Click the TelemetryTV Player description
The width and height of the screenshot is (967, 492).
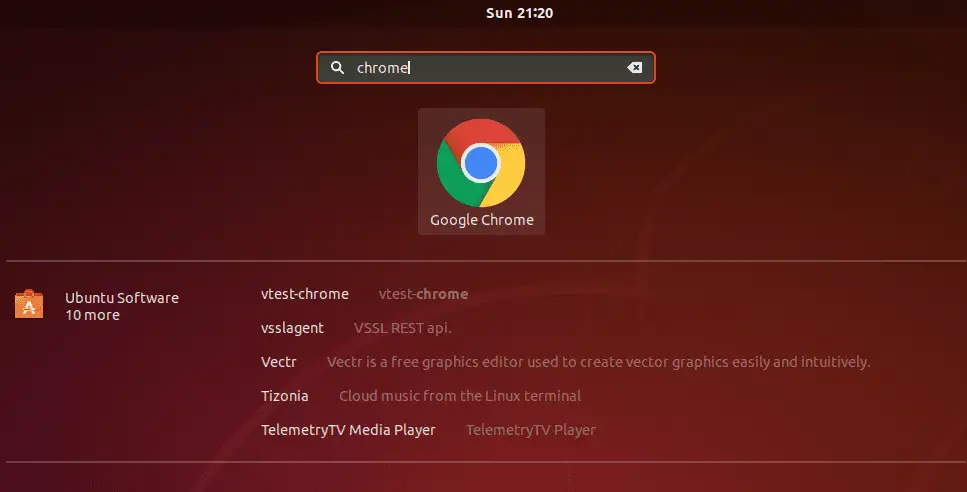coord(531,430)
